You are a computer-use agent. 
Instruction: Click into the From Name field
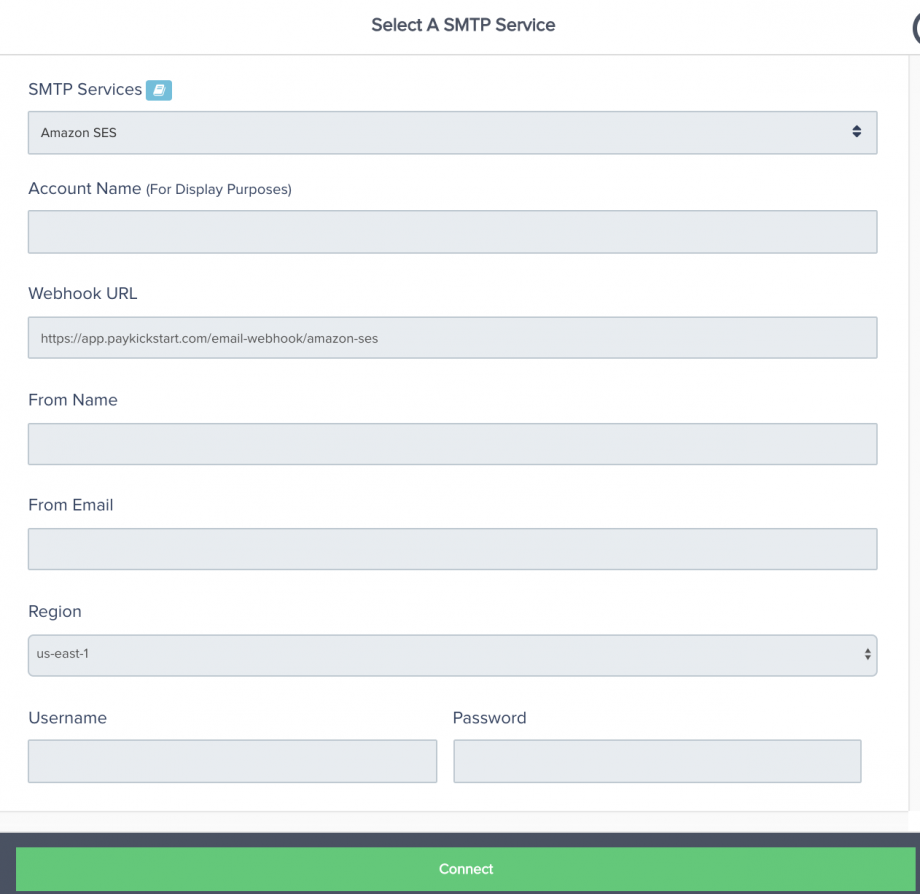click(x=452, y=444)
